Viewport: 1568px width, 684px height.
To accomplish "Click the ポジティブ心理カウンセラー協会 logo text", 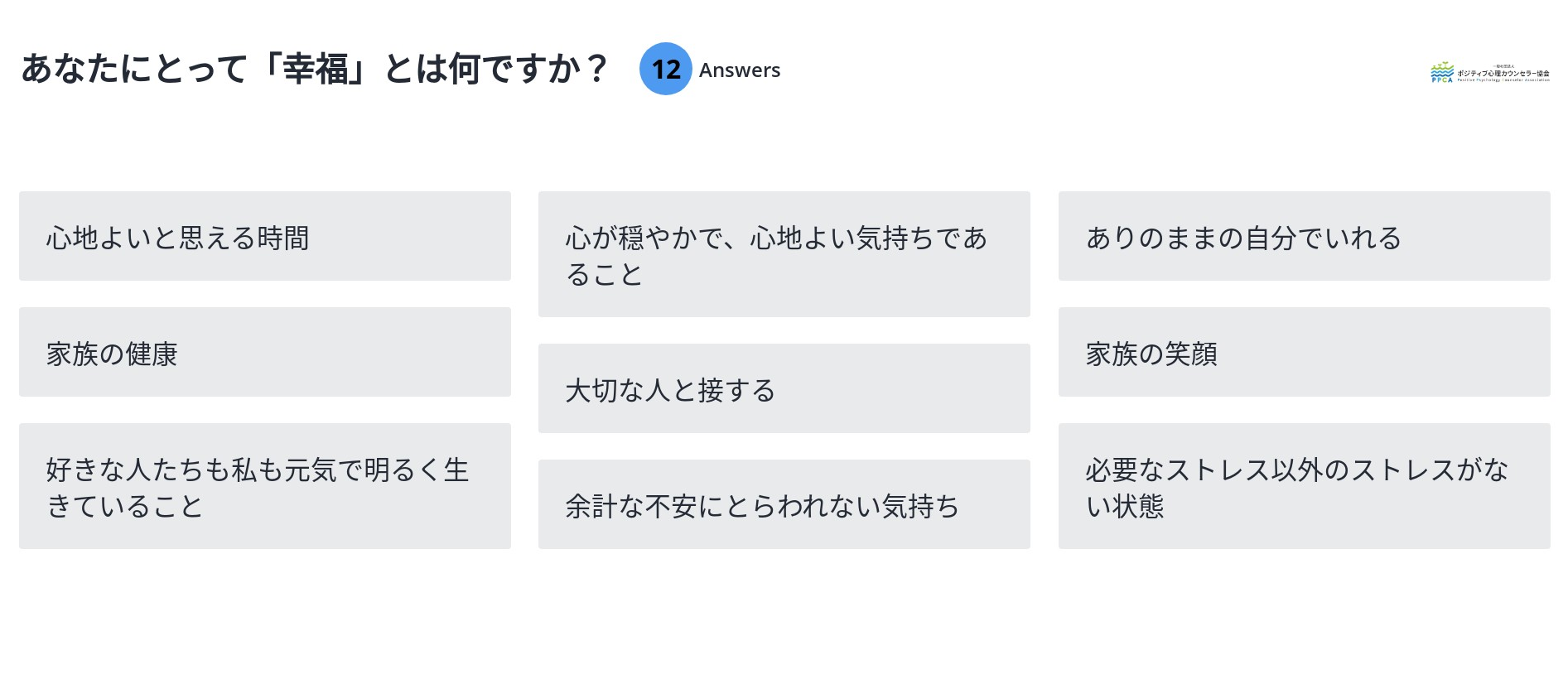I will [x=1503, y=74].
